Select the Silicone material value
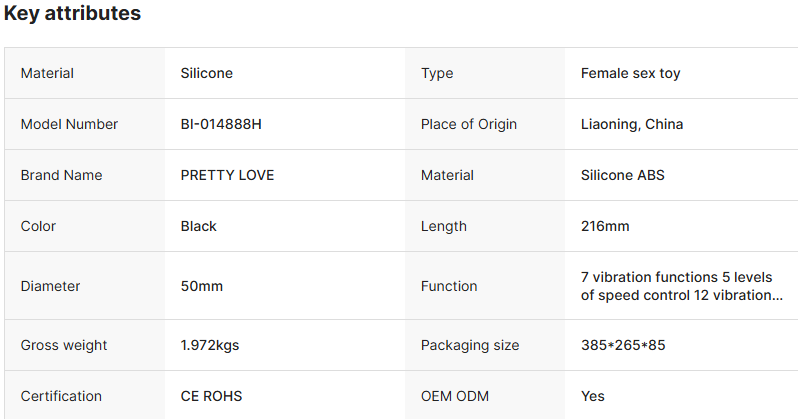798x419 pixels. (x=207, y=73)
